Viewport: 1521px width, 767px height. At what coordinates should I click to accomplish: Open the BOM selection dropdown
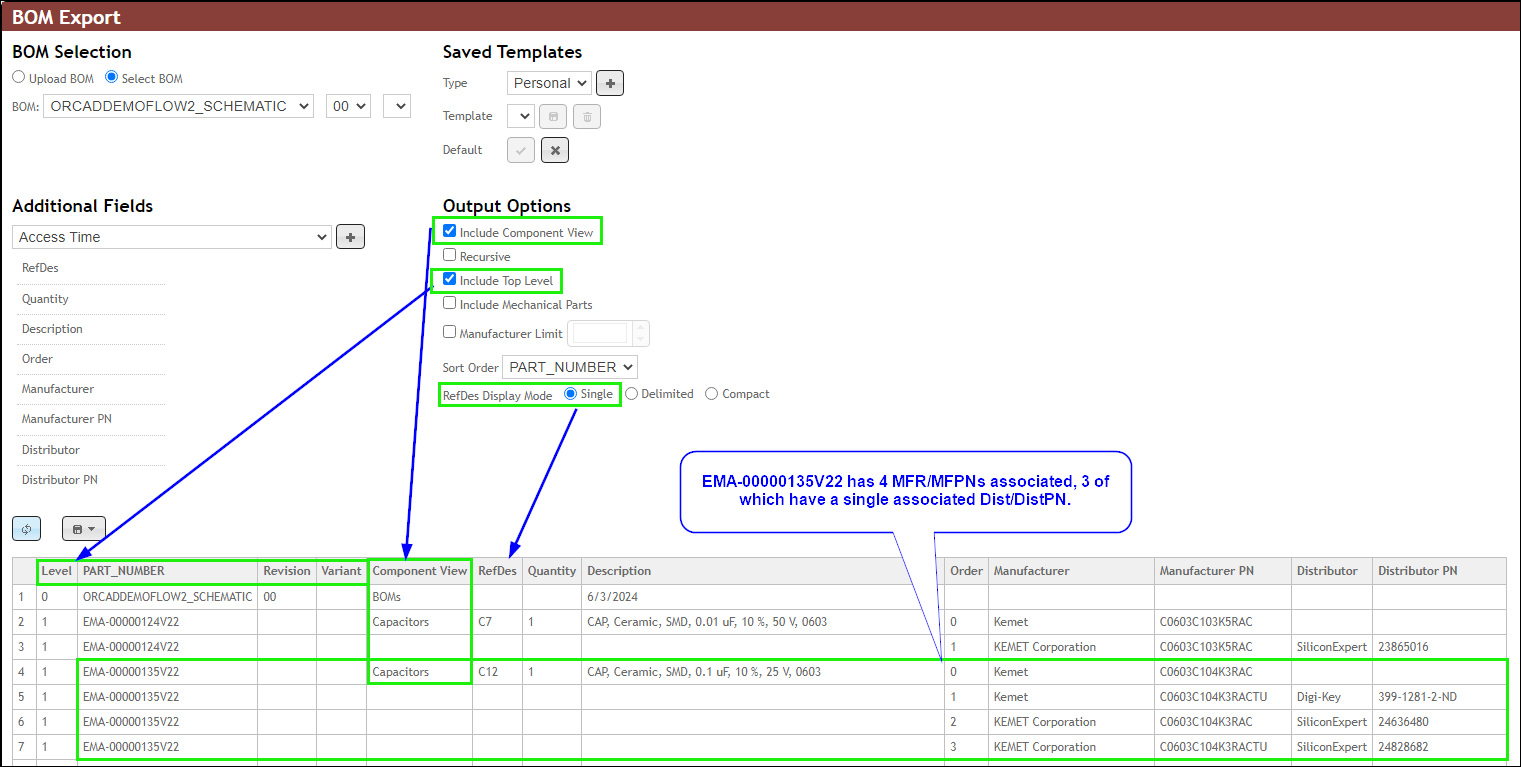pos(178,105)
